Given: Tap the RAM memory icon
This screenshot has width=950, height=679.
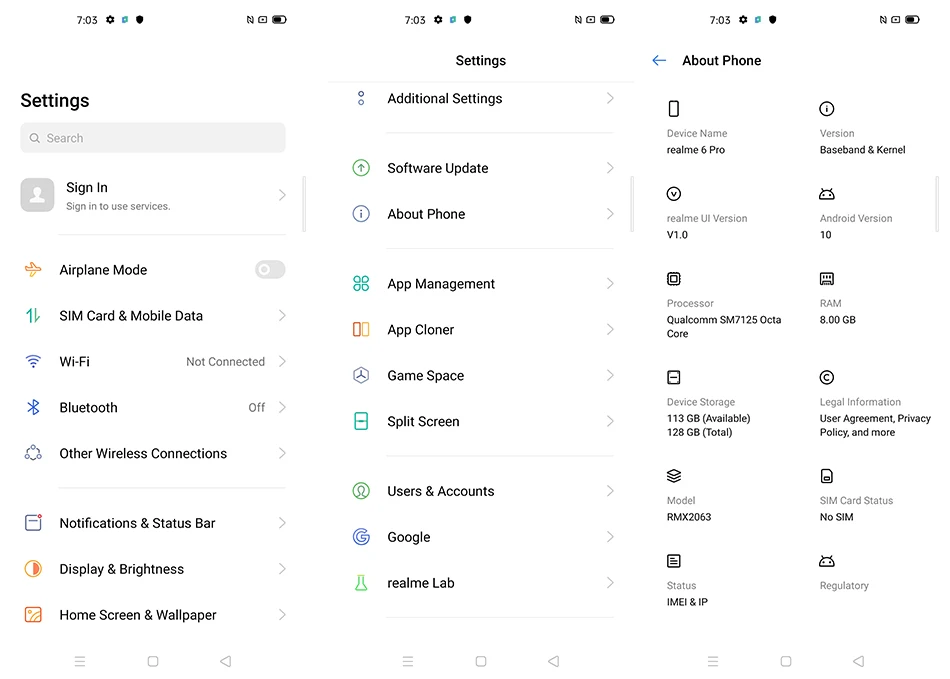Looking at the screenshot, I should coord(826,279).
